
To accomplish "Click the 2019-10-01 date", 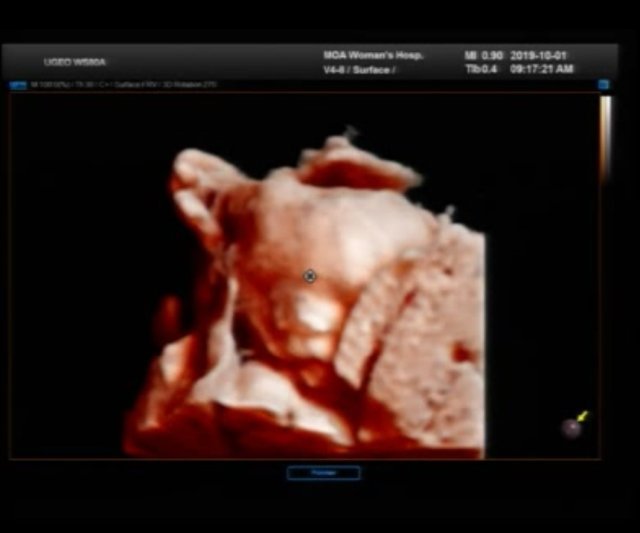I will [x=538, y=56].
